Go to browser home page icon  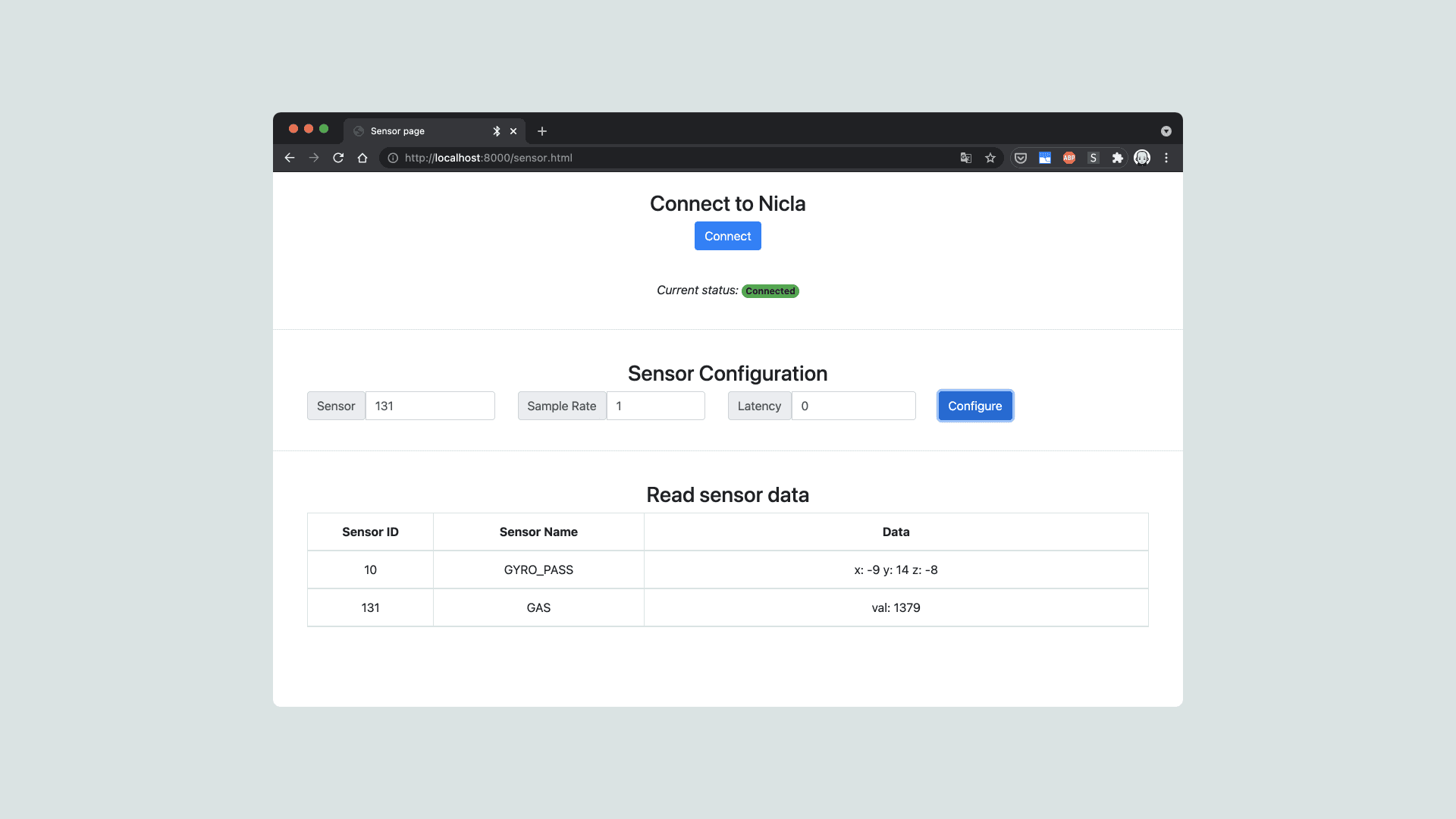(362, 158)
